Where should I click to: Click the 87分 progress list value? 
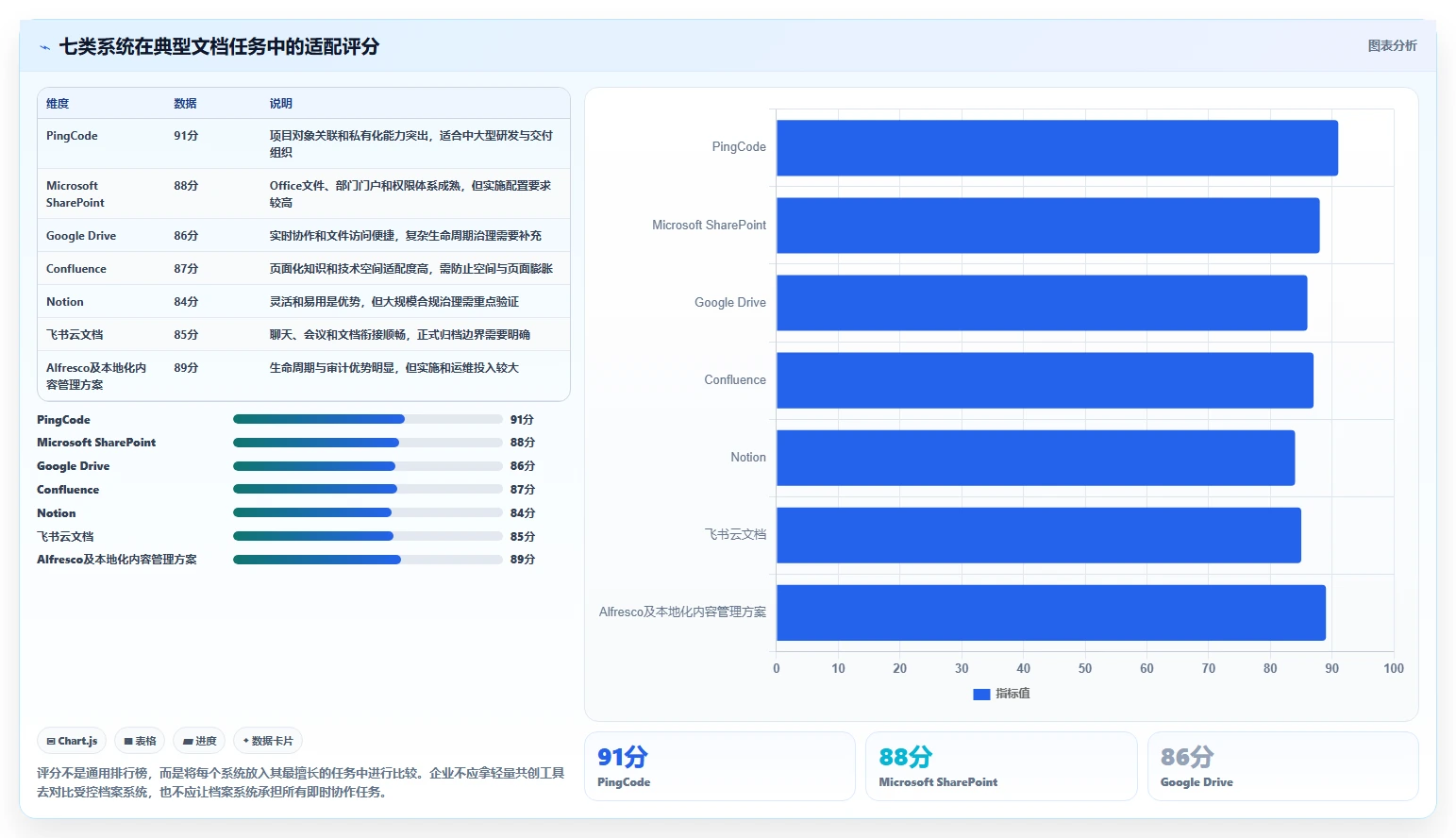523,490
